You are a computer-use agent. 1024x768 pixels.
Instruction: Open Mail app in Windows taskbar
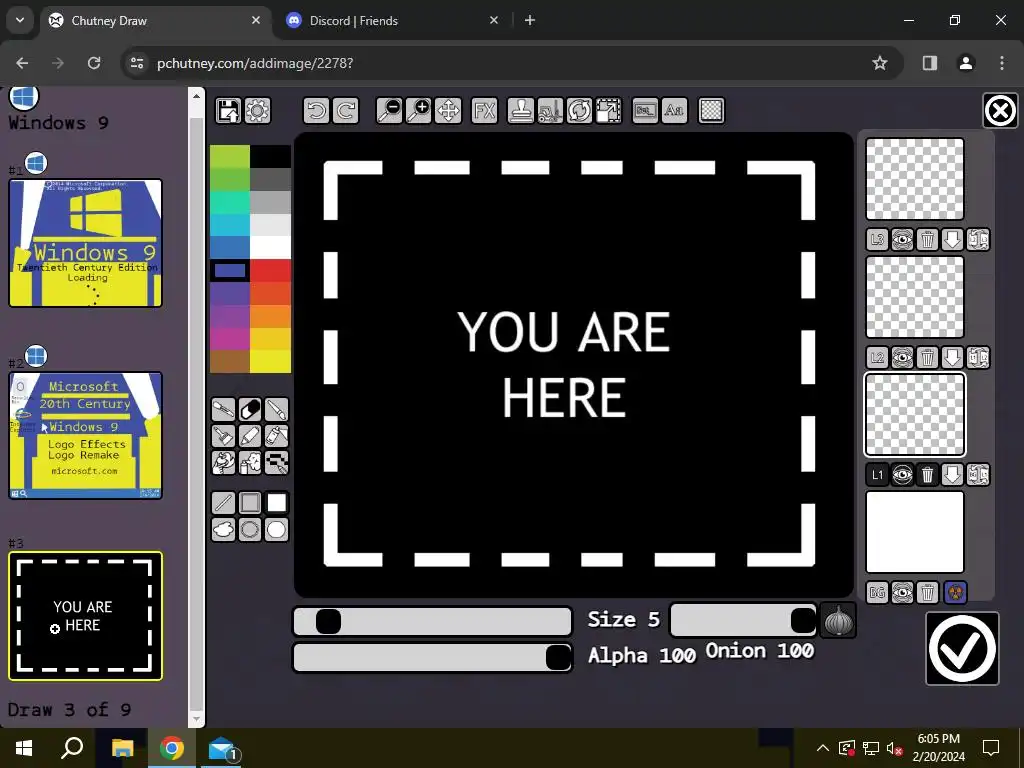pos(223,748)
